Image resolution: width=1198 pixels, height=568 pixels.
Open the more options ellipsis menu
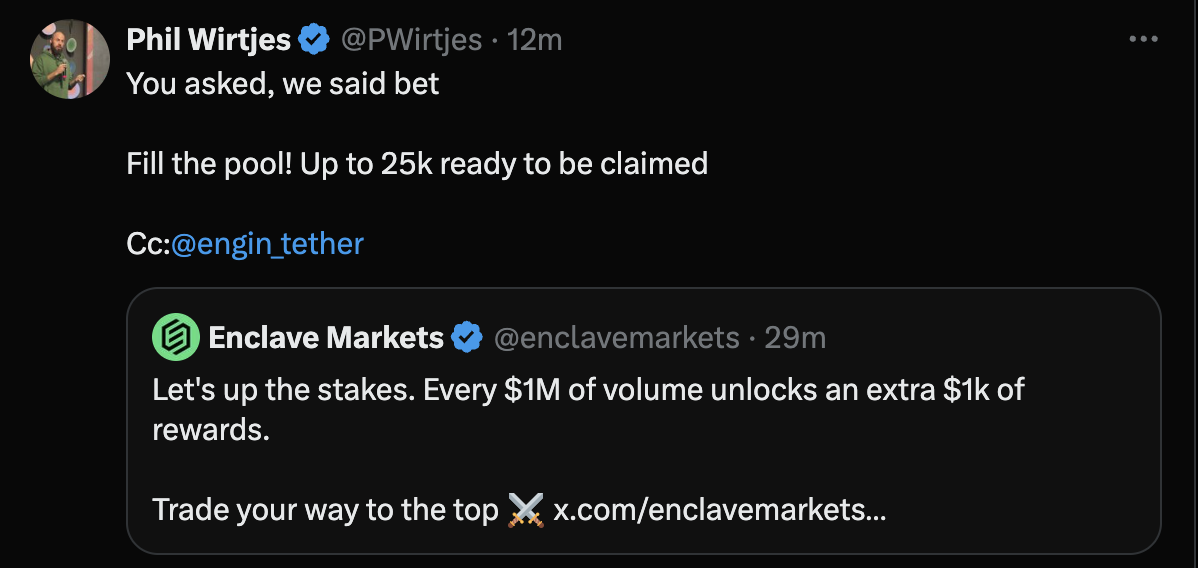(x=1142, y=40)
